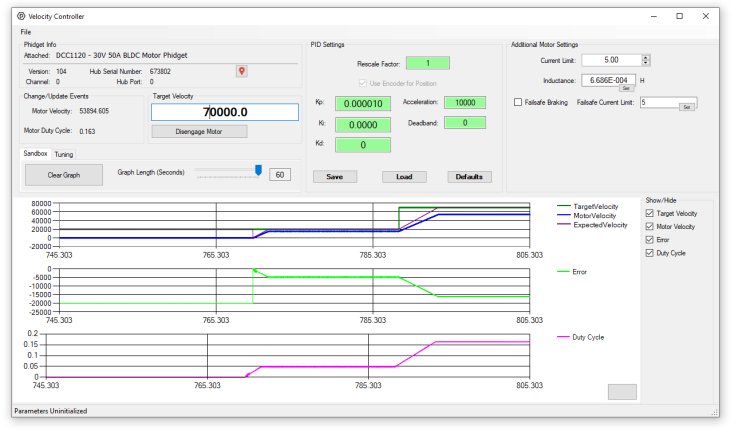This screenshot has height=446, width=750.
Task: Click the Motor Duty Cycle value 0.163
Action: pos(87,131)
